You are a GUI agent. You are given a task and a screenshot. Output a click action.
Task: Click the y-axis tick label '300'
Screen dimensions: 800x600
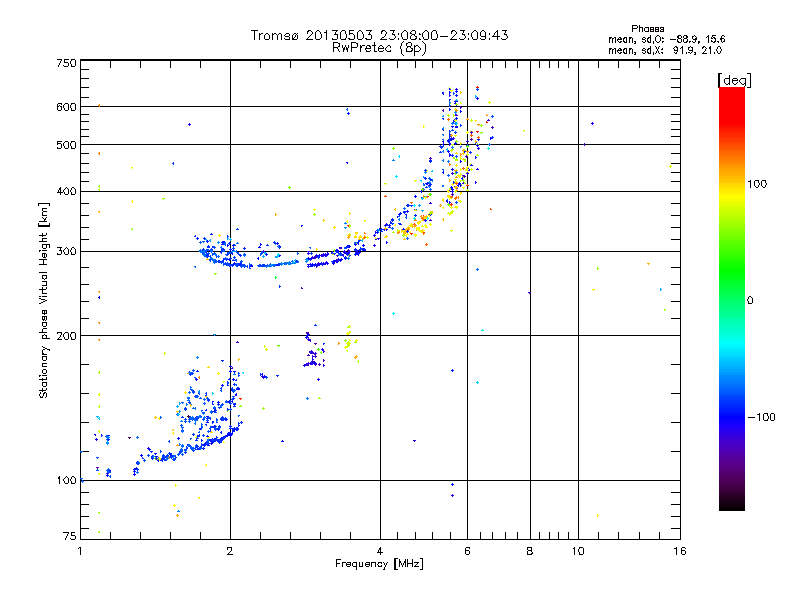pyautogui.click(x=66, y=252)
